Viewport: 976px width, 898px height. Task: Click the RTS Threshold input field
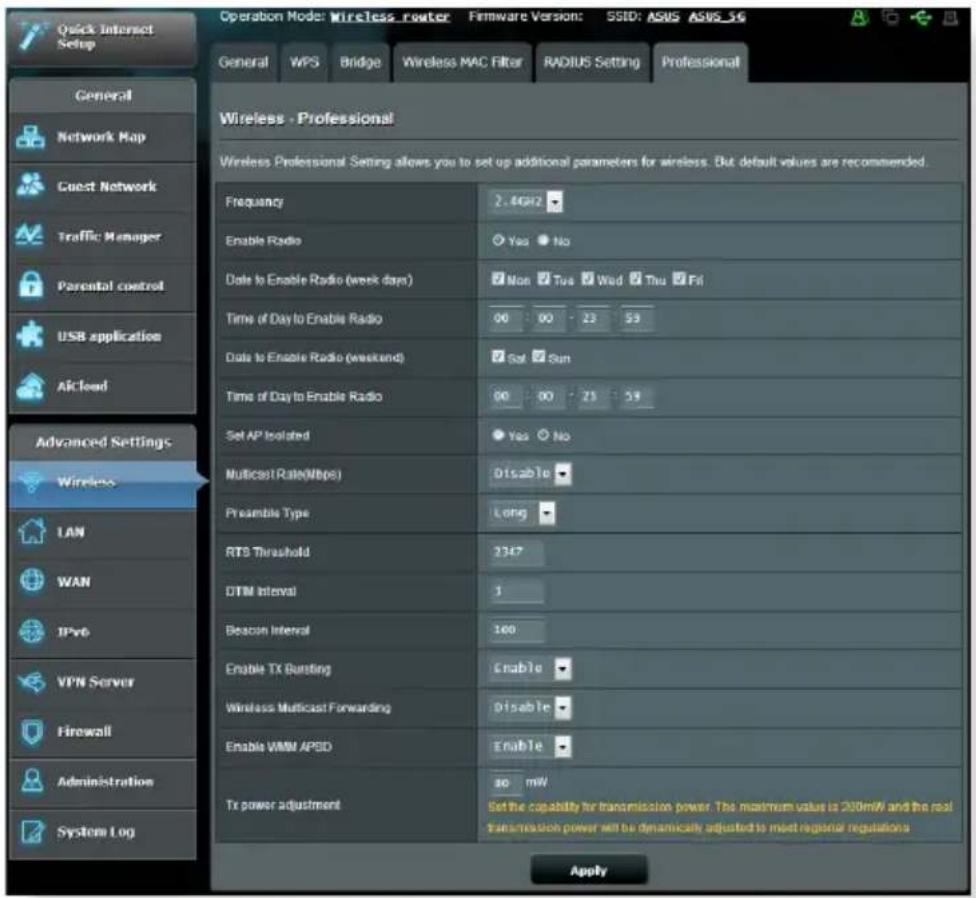[516, 552]
